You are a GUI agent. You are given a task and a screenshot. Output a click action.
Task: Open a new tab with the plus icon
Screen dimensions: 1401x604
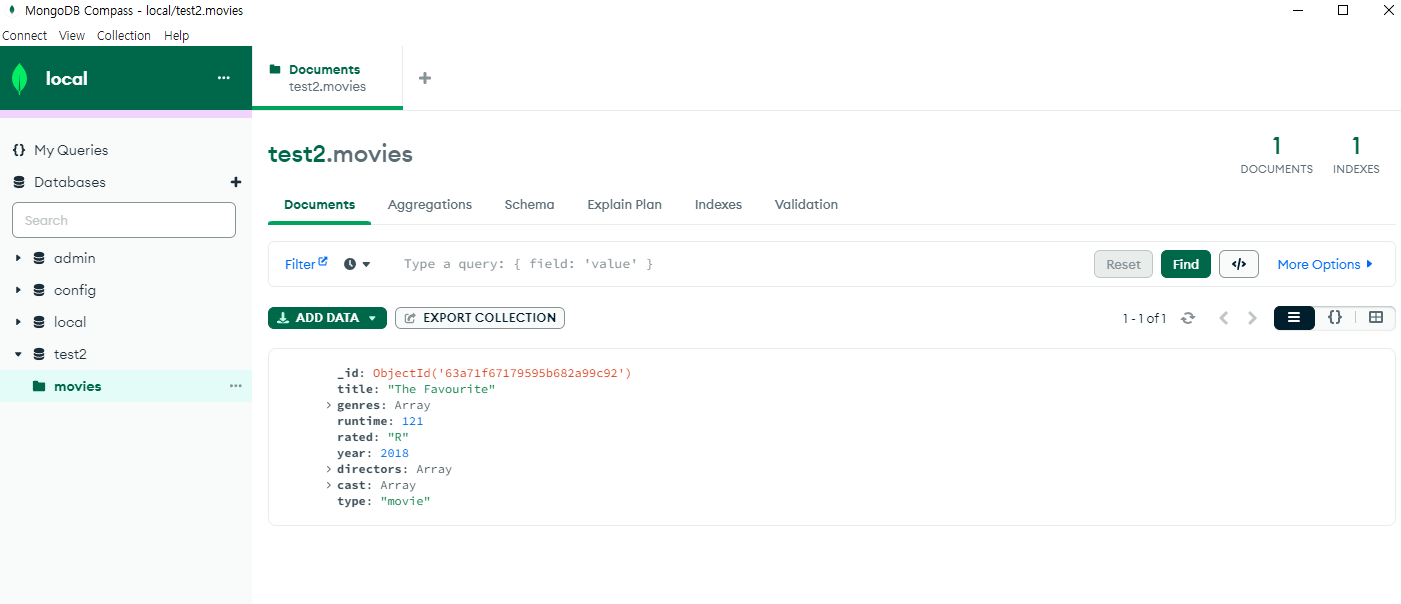(425, 78)
